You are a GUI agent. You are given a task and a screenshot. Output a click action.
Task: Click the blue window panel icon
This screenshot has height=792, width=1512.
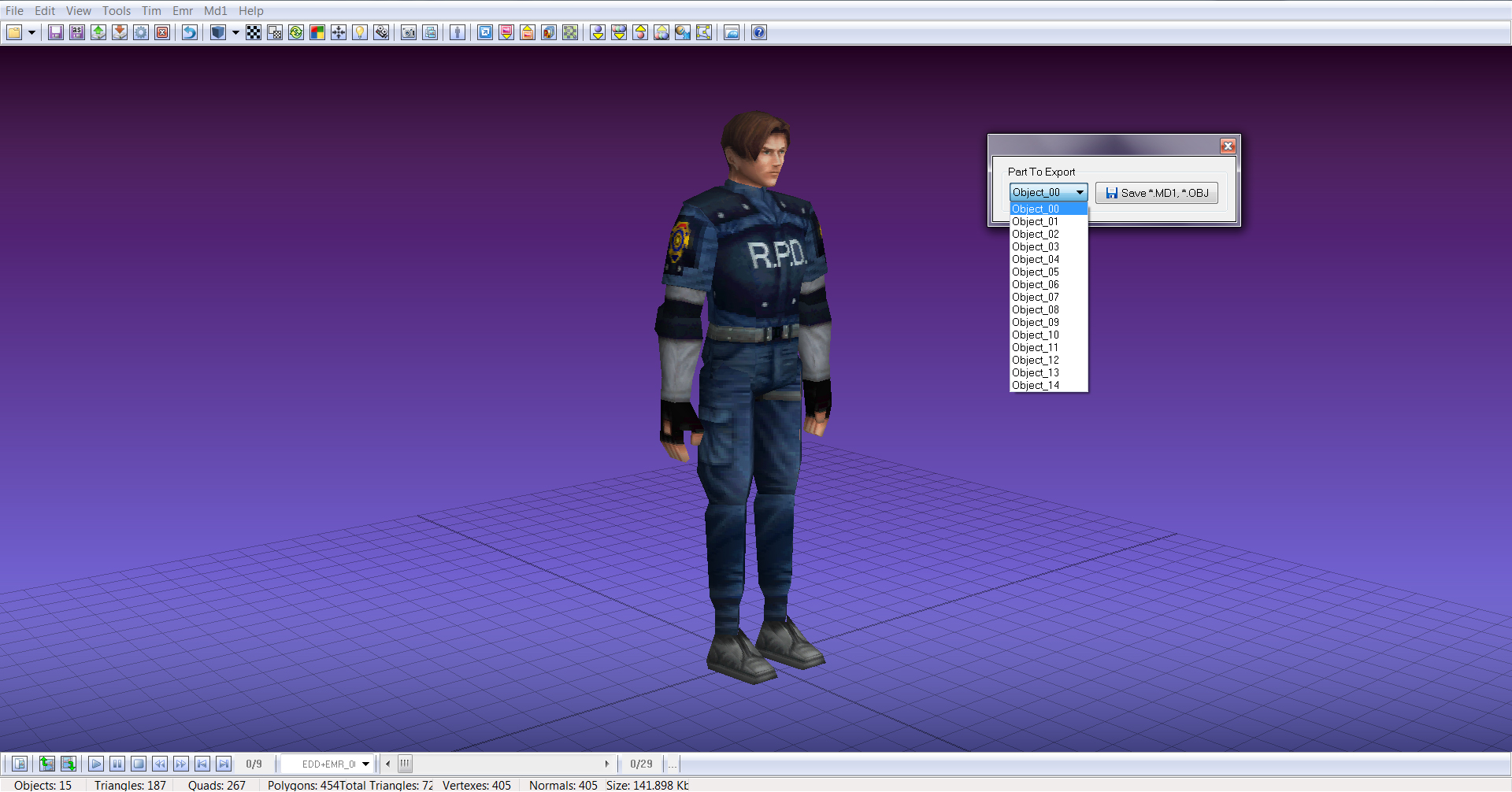coord(732,32)
